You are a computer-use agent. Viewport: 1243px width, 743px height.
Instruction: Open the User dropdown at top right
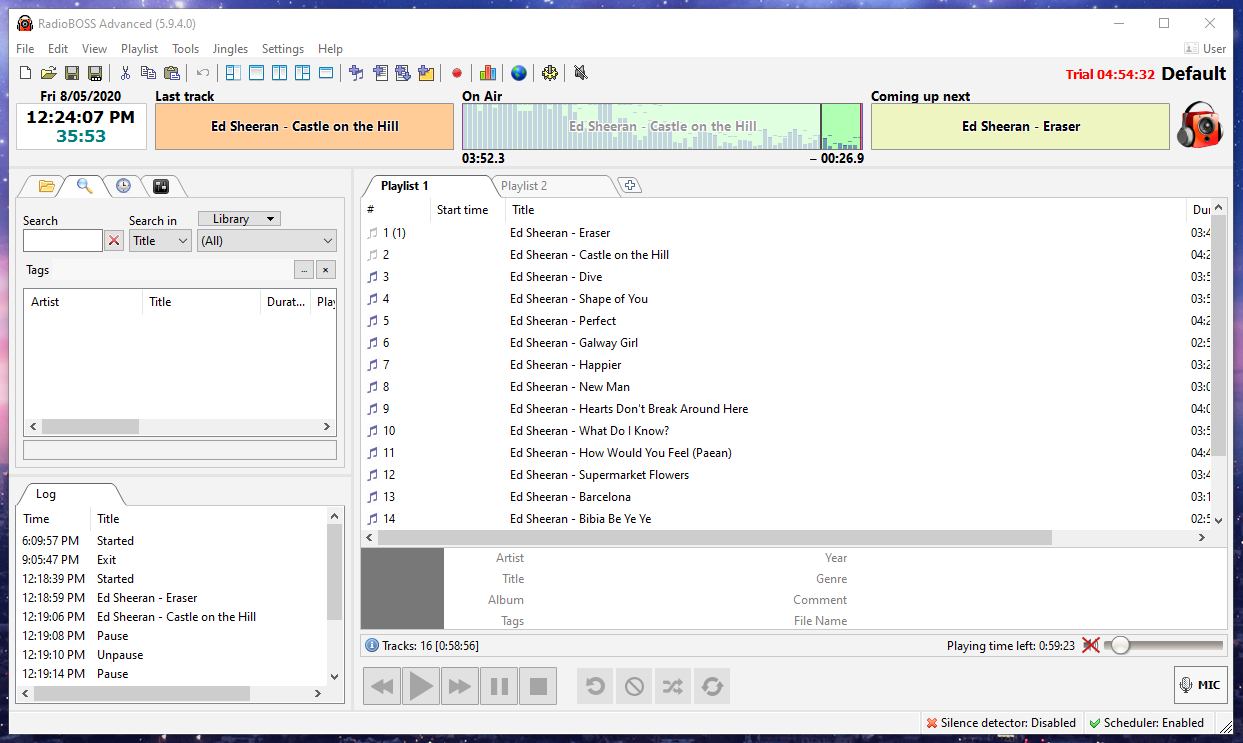pyautogui.click(x=1205, y=49)
